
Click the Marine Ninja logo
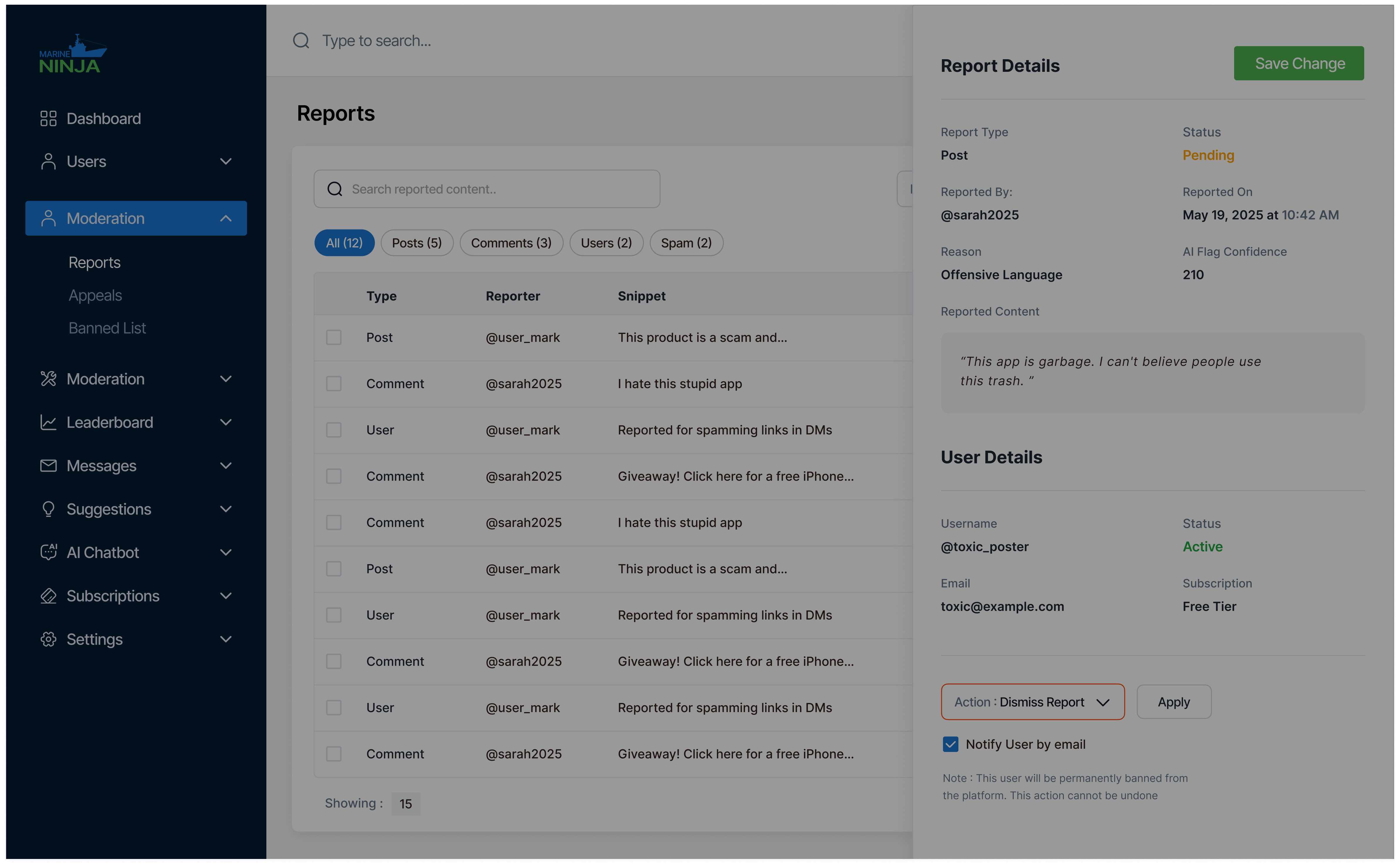coord(72,55)
